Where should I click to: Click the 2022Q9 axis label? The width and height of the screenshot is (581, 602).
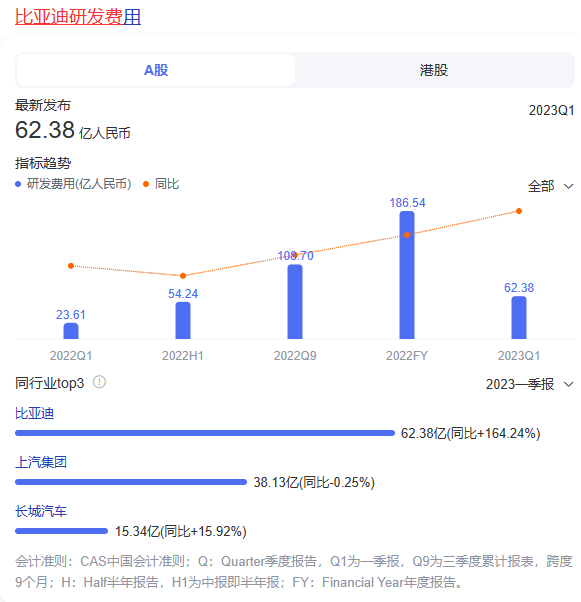click(295, 356)
